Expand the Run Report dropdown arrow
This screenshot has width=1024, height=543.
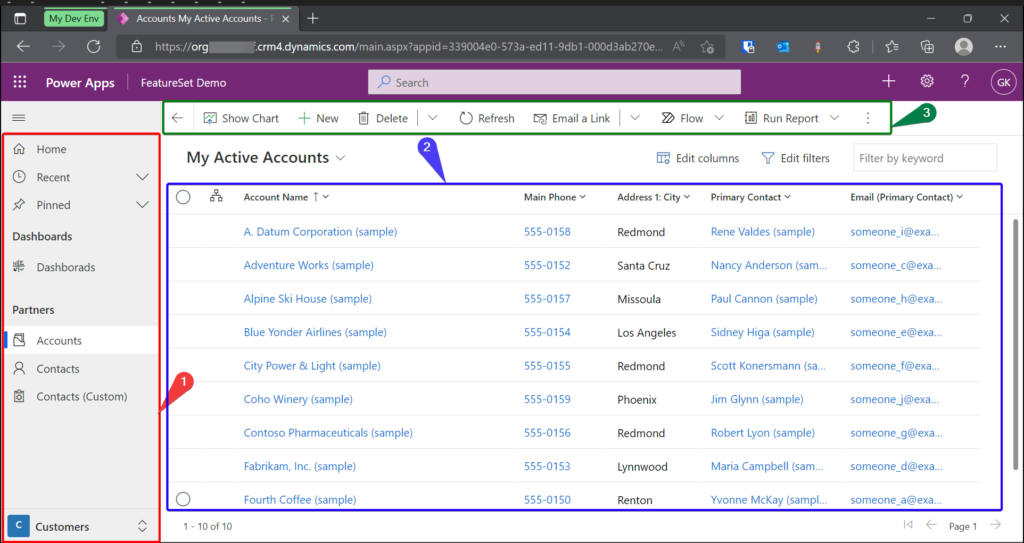click(x=834, y=118)
